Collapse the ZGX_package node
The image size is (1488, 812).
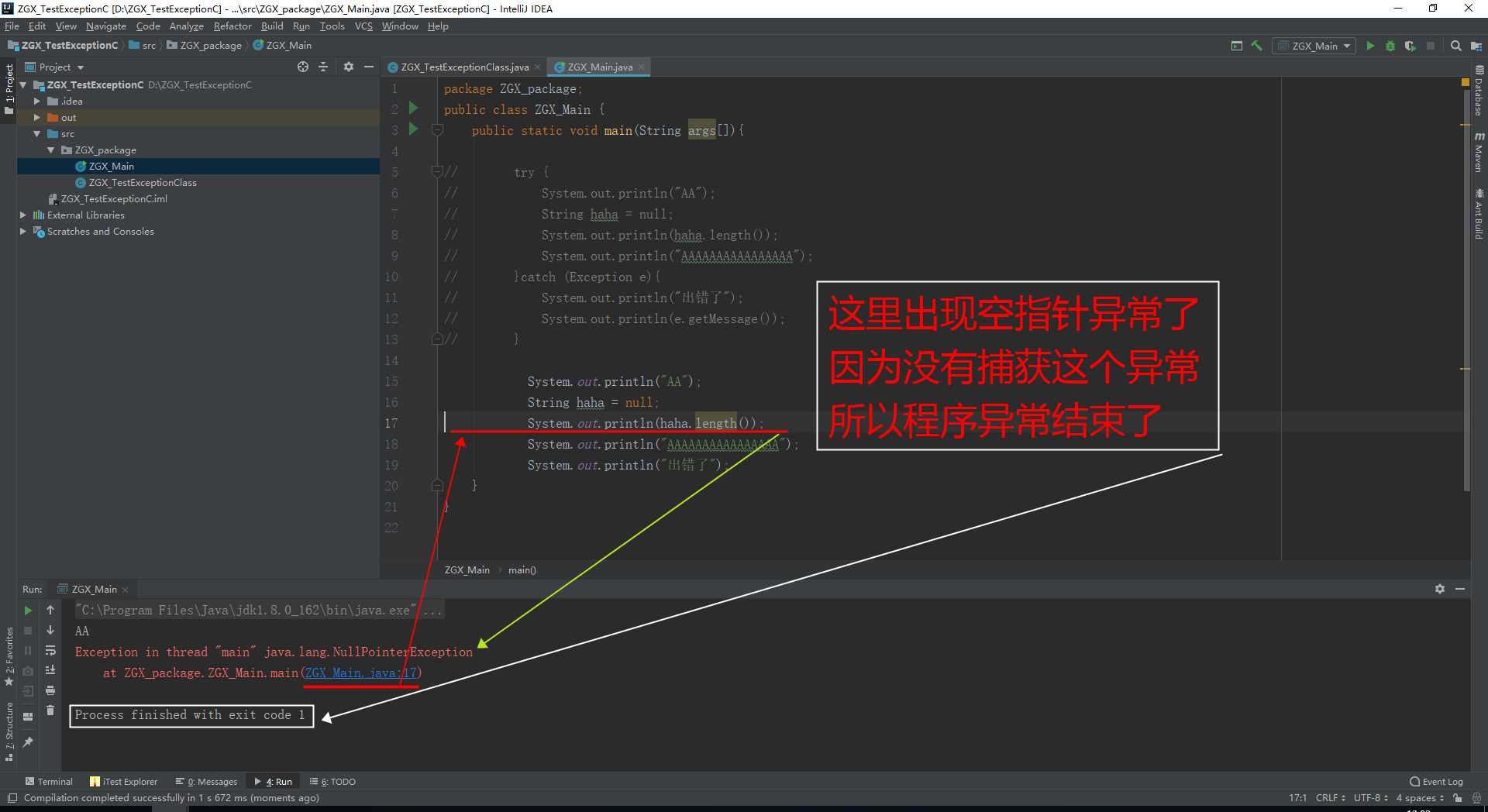50,150
